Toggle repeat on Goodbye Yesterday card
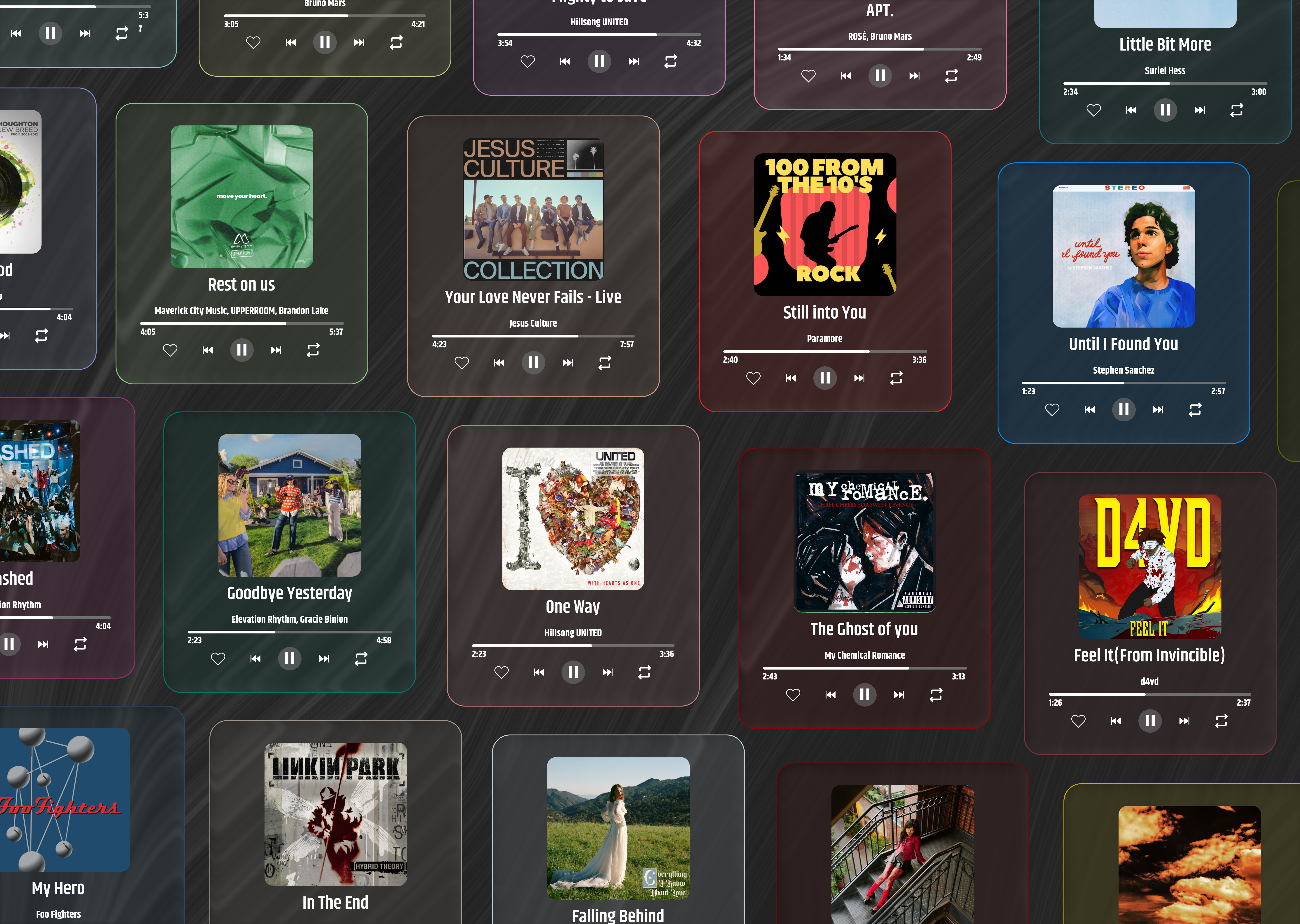 click(361, 659)
